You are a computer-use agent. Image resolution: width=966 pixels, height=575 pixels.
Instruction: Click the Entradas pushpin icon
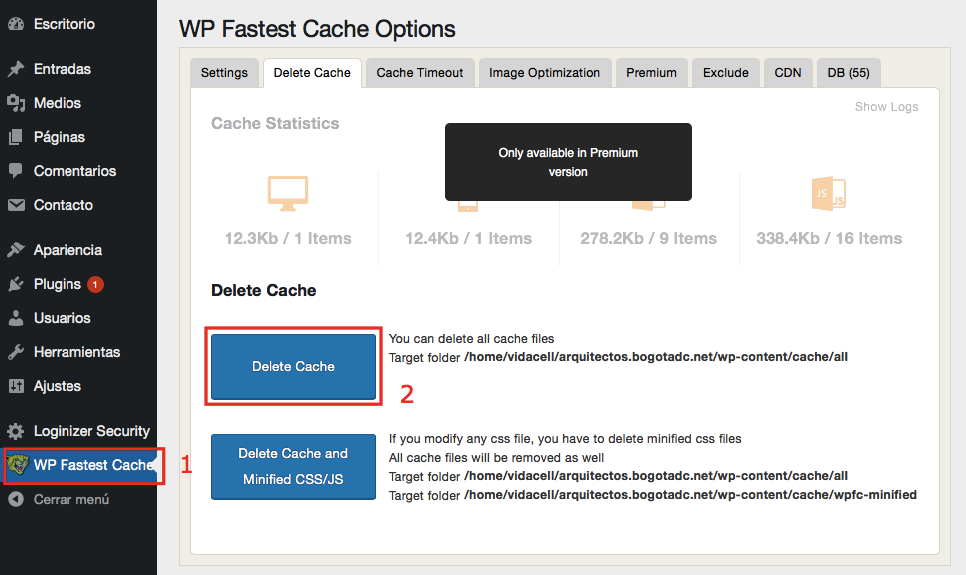click(16, 69)
